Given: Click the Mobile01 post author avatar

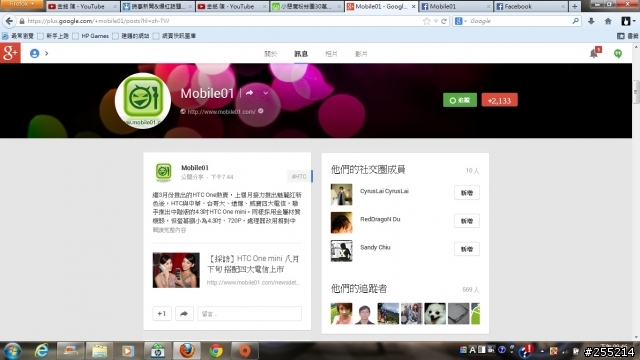Looking at the screenshot, I should (x=163, y=172).
